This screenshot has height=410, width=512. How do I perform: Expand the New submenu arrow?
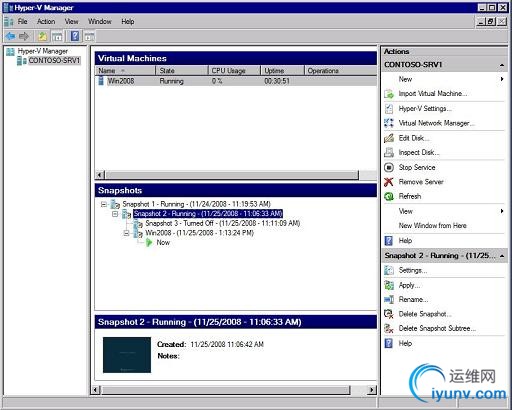coord(502,79)
